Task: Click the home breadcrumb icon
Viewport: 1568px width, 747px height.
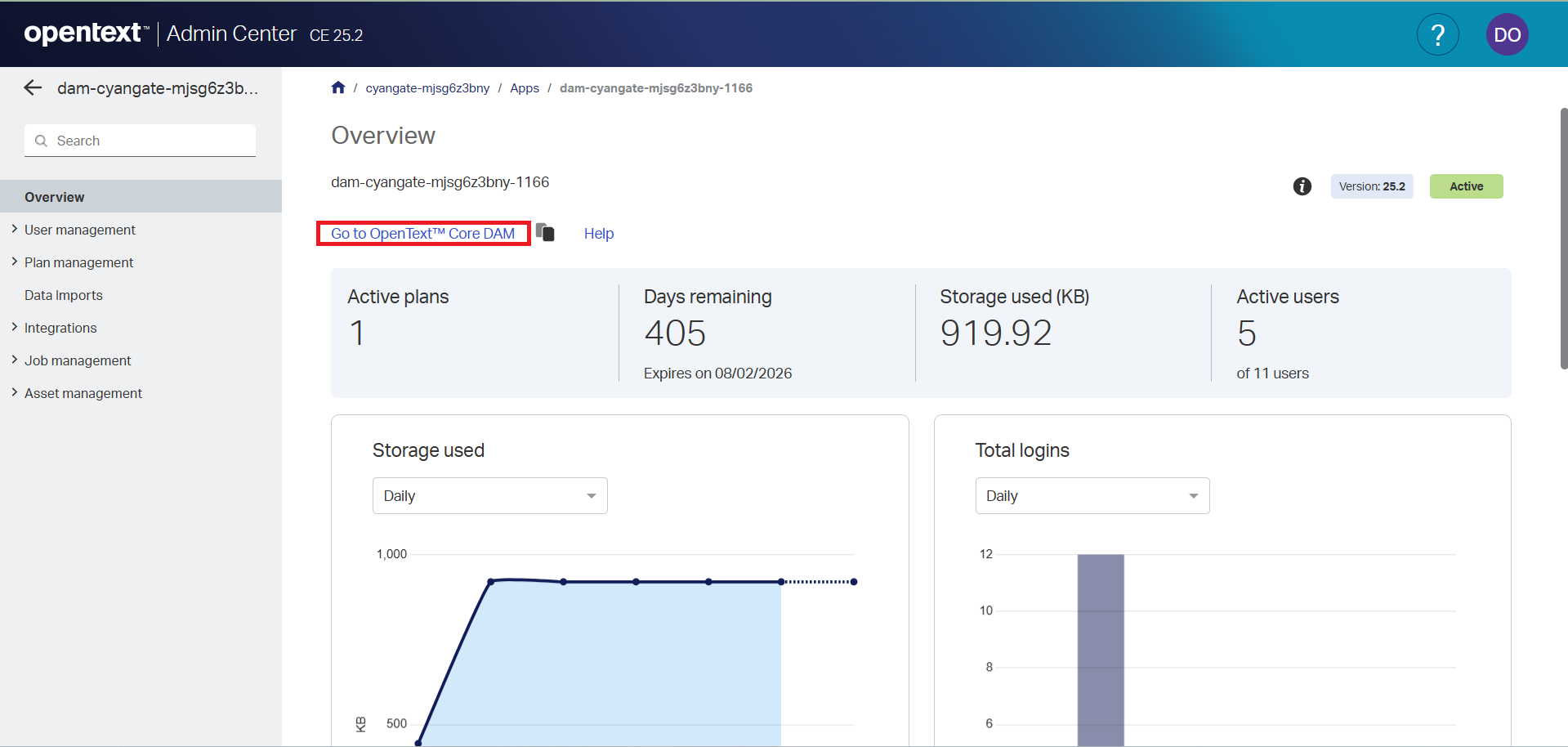Action: [x=338, y=87]
